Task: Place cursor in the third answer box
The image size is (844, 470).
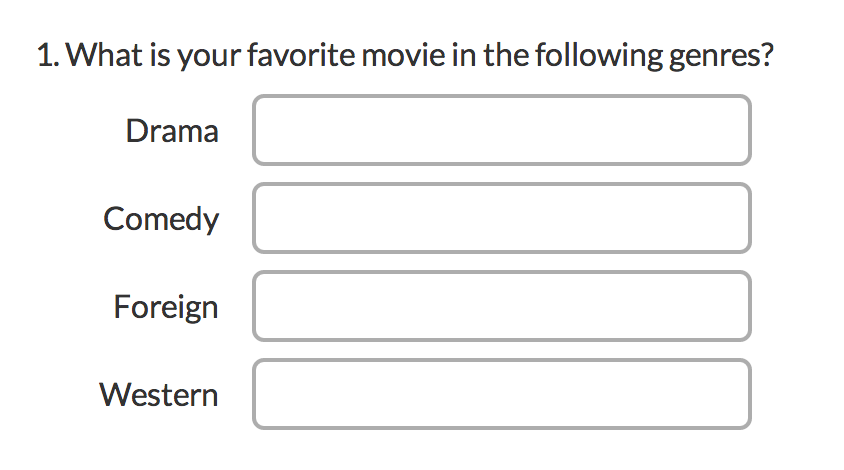Action: 502,306
